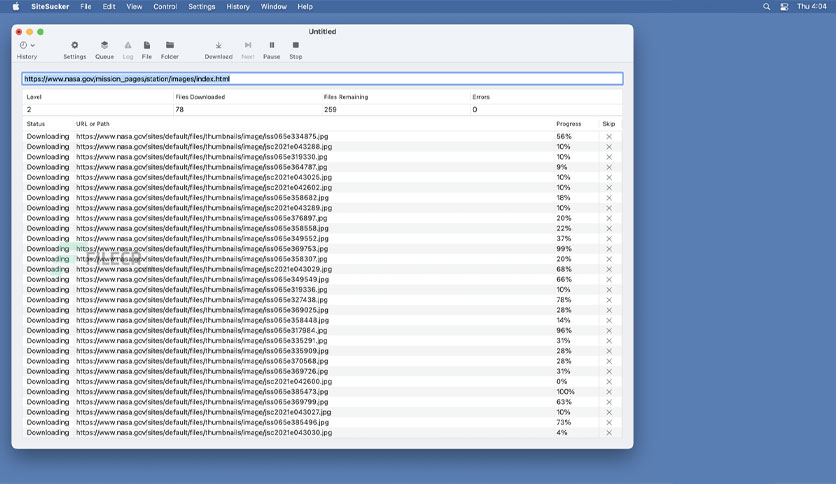
Task: Select the iss065e385496.jpg row URL
Action: (x=202, y=422)
